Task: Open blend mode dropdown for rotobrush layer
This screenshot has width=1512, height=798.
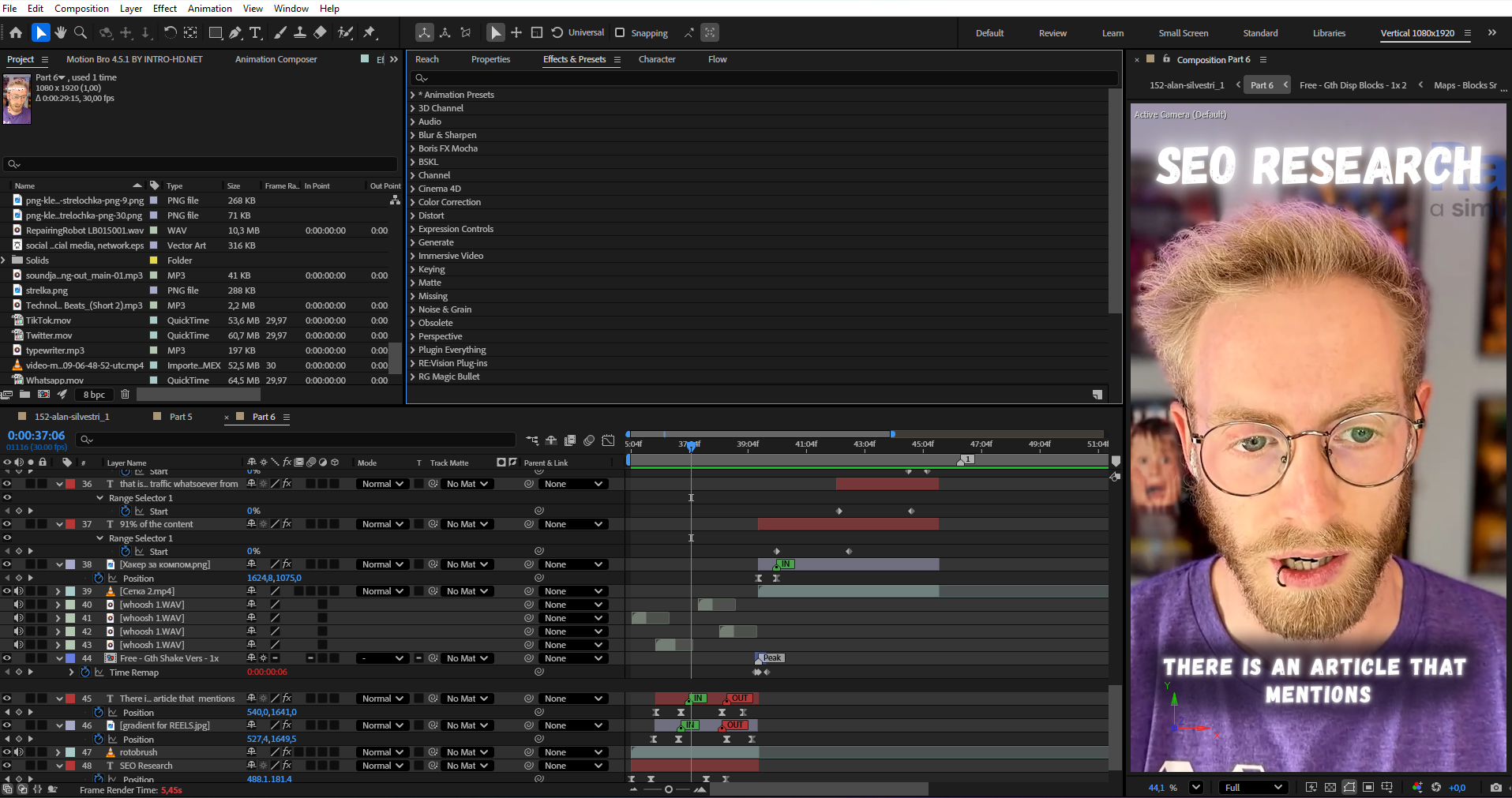Action: click(382, 752)
